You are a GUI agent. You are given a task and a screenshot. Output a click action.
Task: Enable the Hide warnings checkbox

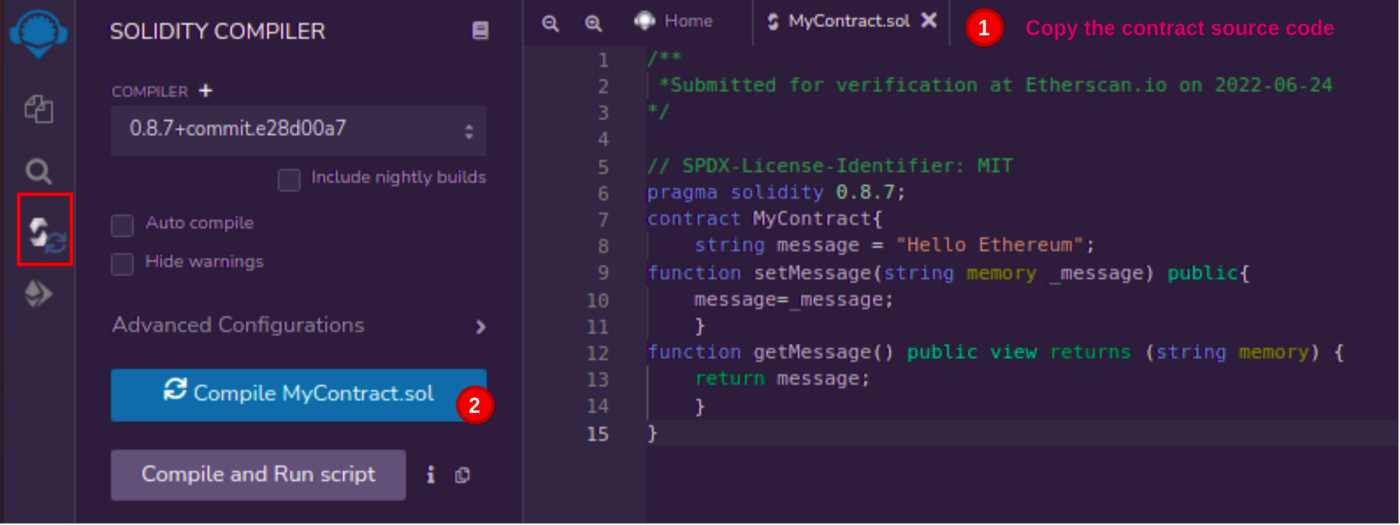122,264
